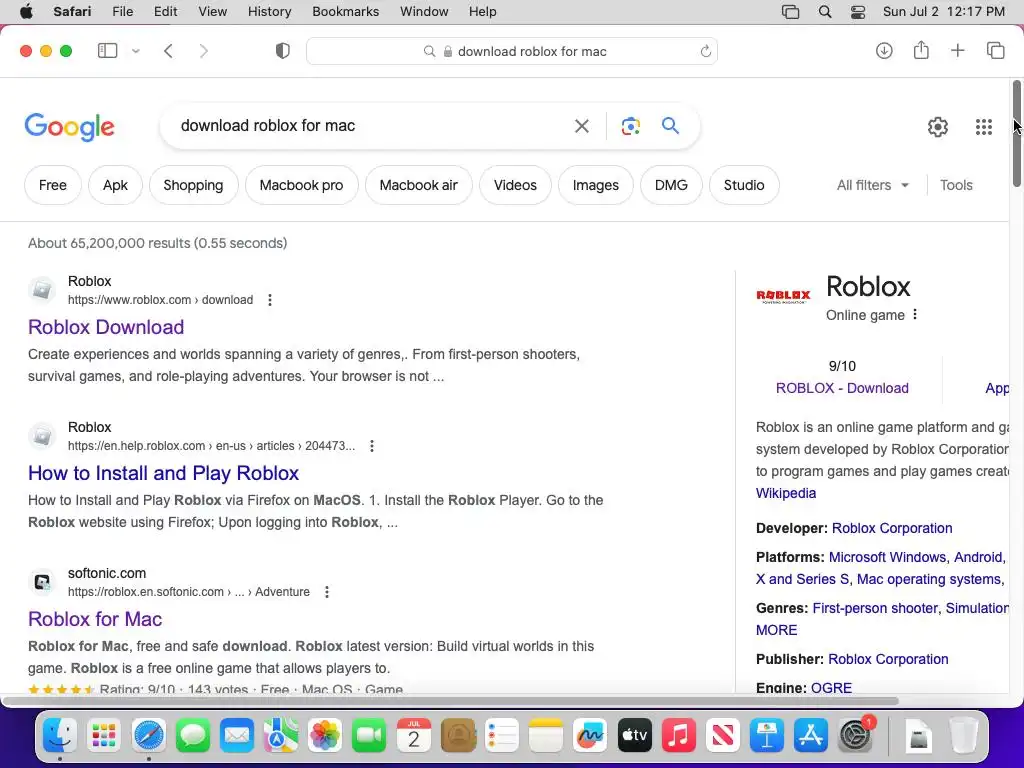
Task: Toggle the Safari sidebar button
Action: point(107,51)
